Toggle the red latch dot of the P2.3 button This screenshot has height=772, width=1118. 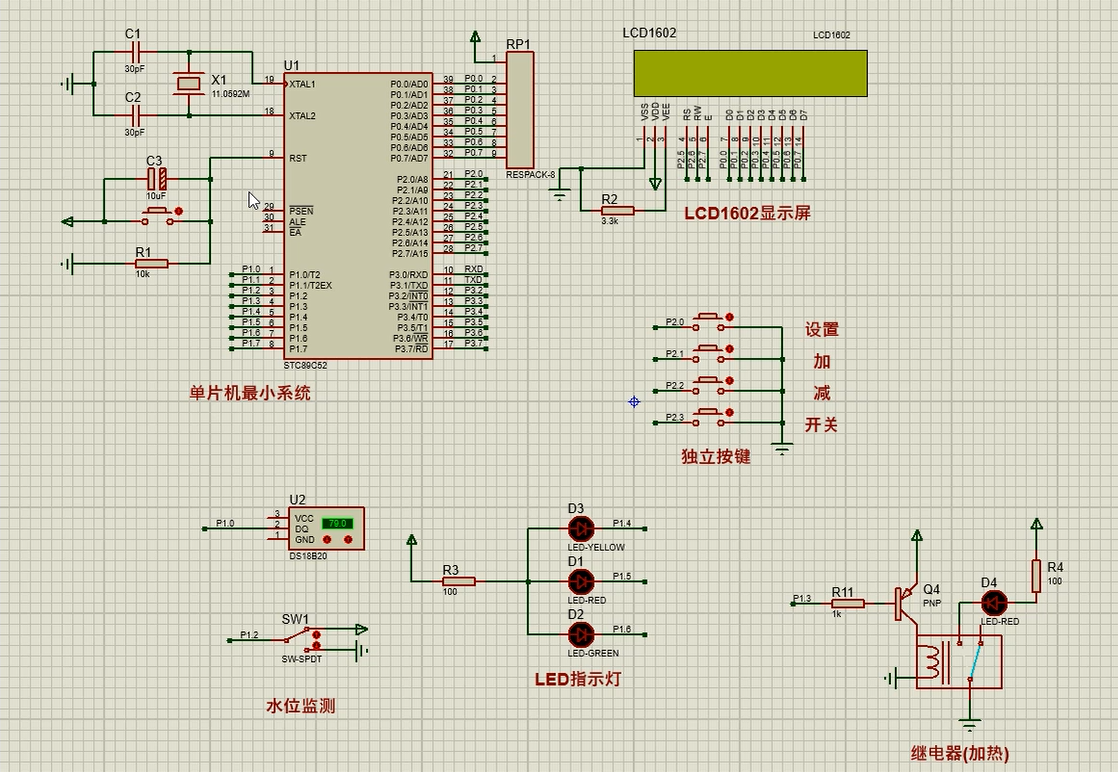729,413
